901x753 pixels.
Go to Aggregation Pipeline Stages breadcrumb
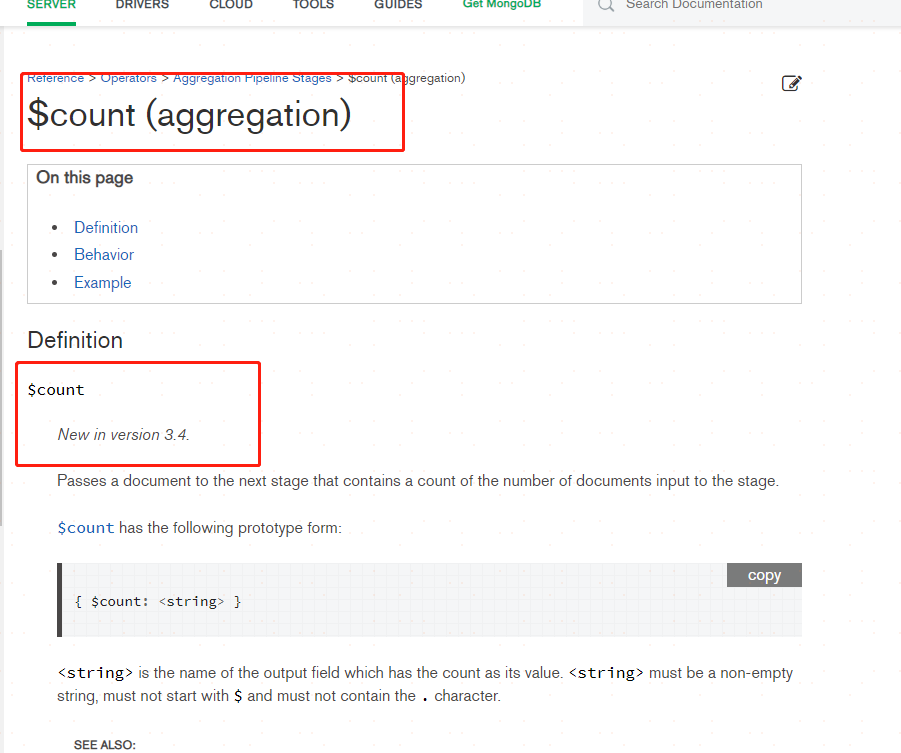250,77
